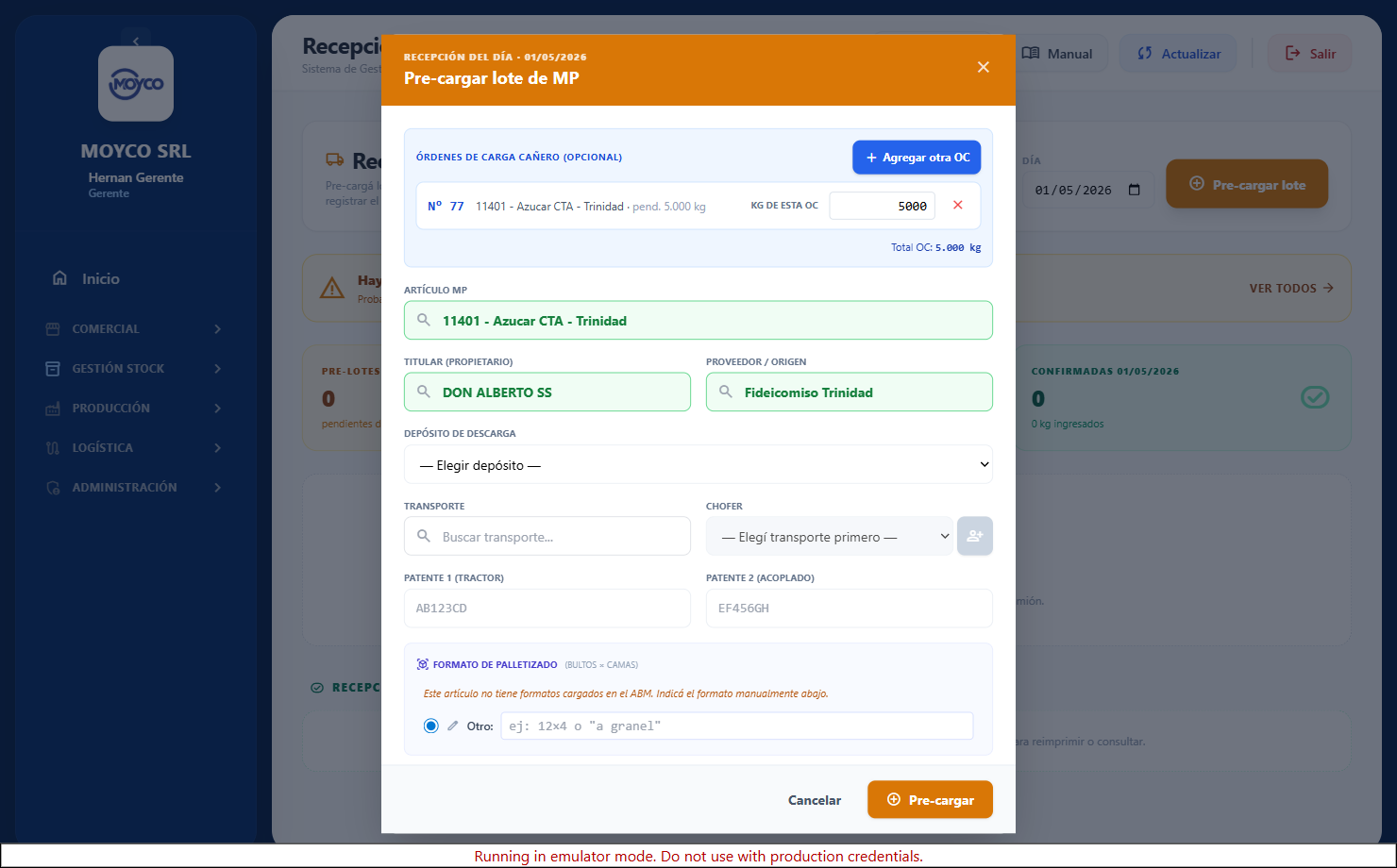Expand the COMERCIAL menu section
Image resolution: width=1397 pixels, height=868 pixels.
[x=136, y=328]
